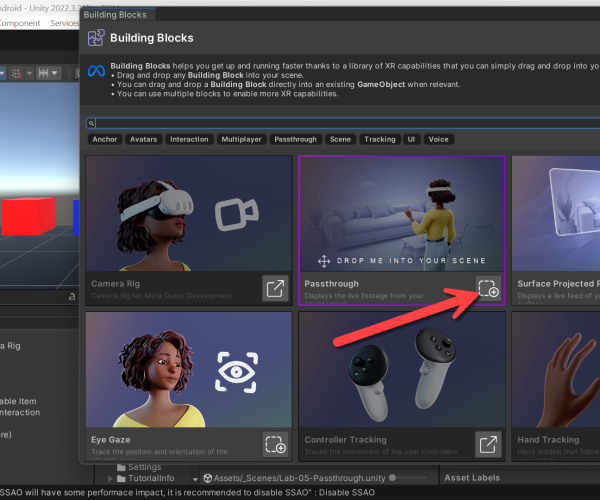
Task: Click the Surface Projected block title text
Action: click(x=558, y=284)
